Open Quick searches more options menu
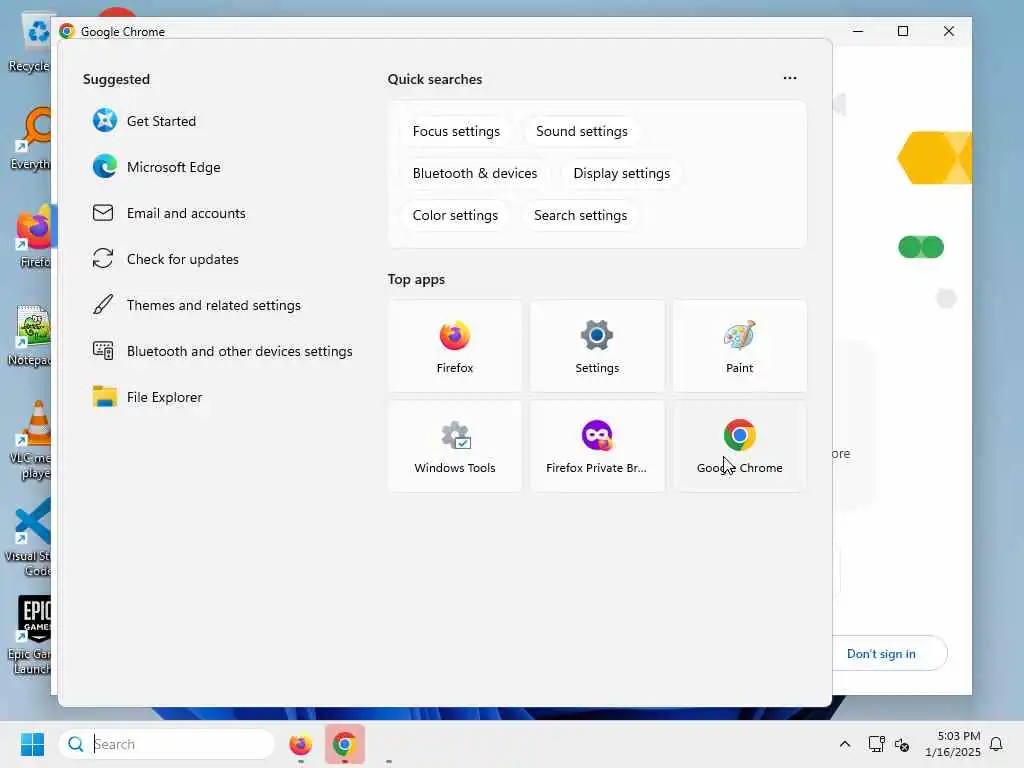This screenshot has height=768, width=1024. [790, 78]
